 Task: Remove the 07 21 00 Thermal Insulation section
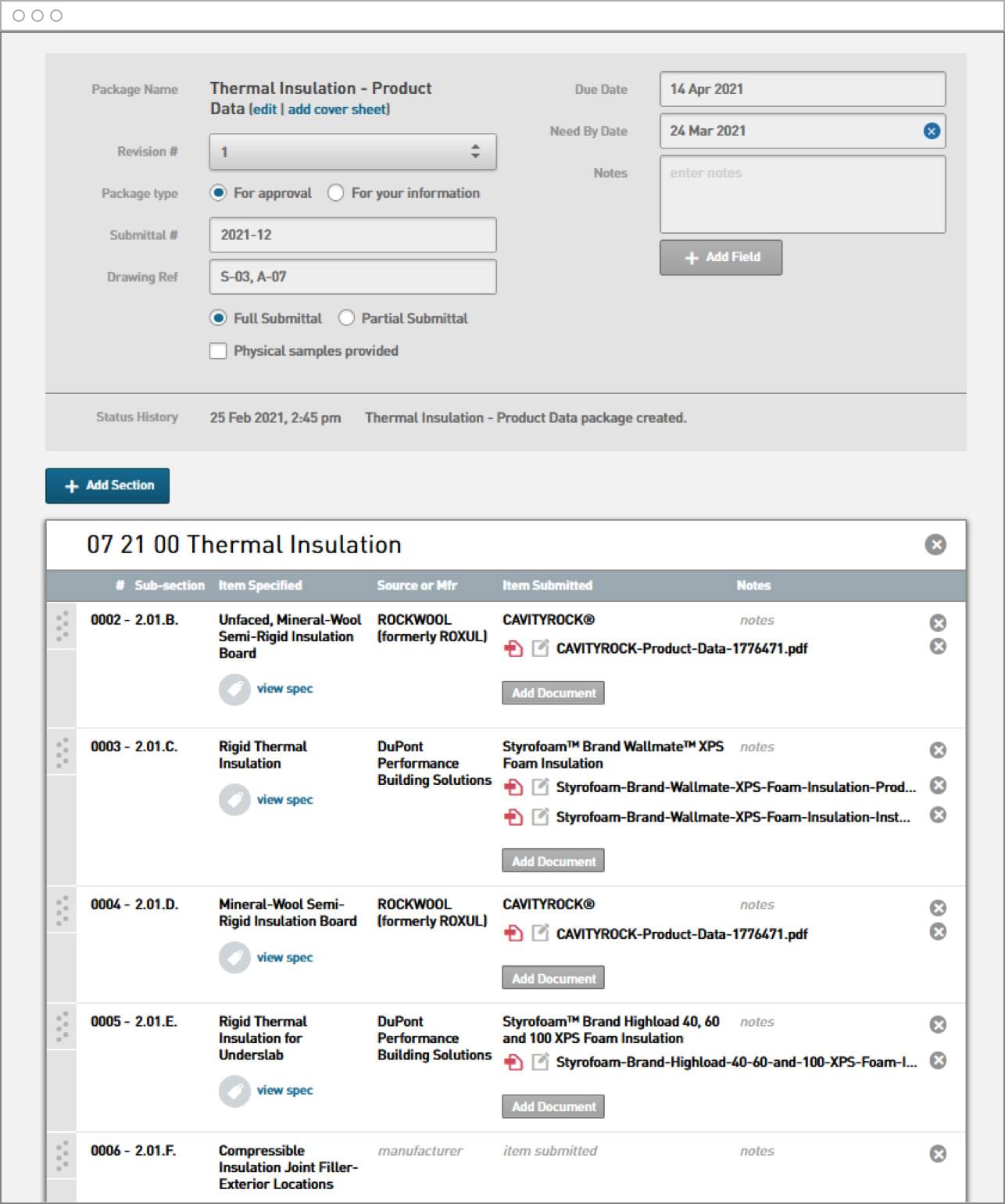coord(935,545)
